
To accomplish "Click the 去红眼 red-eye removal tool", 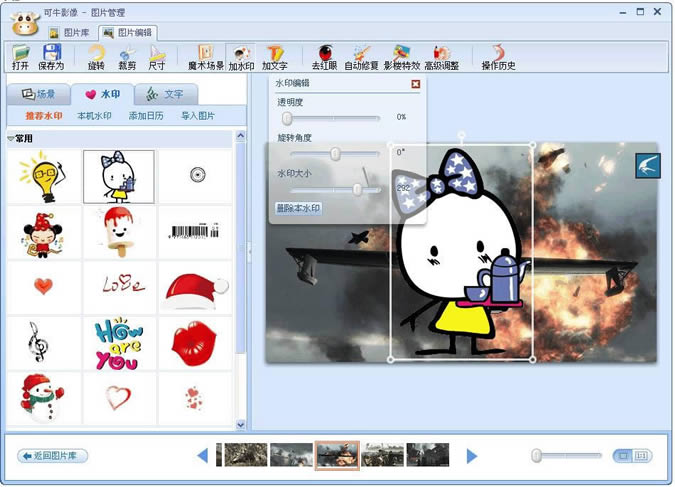I will [324, 57].
